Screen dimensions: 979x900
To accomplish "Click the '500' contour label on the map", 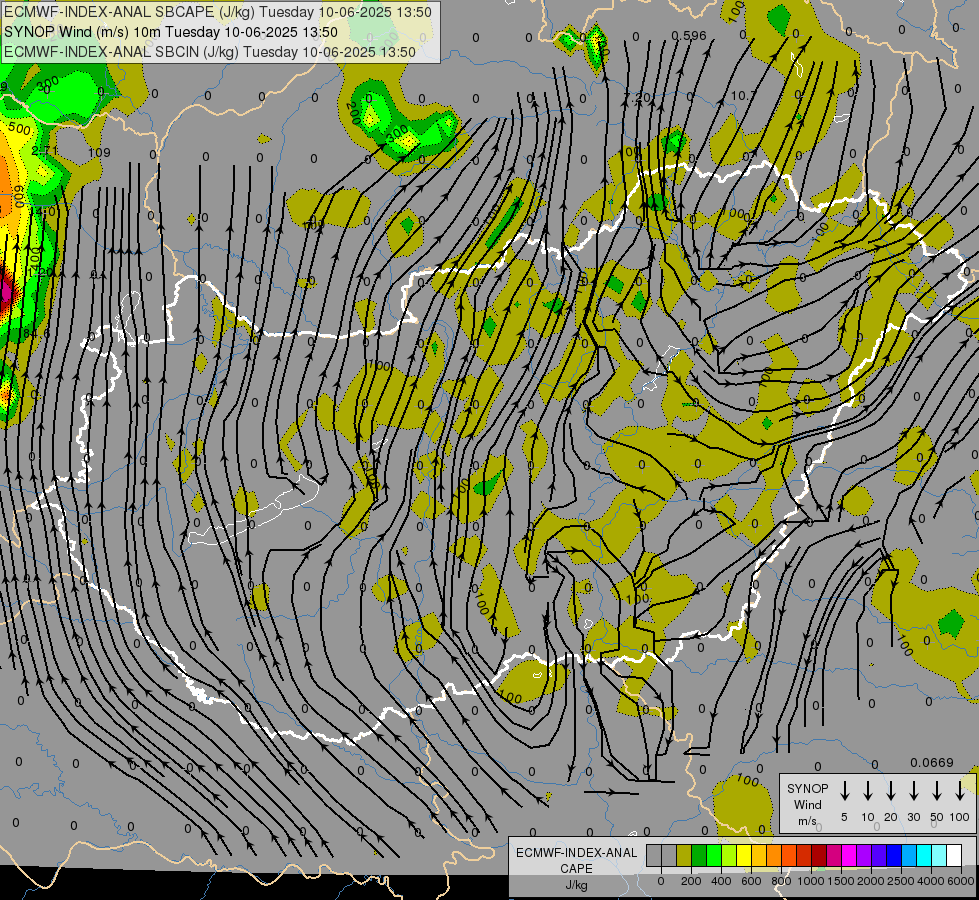I will click(19, 129).
